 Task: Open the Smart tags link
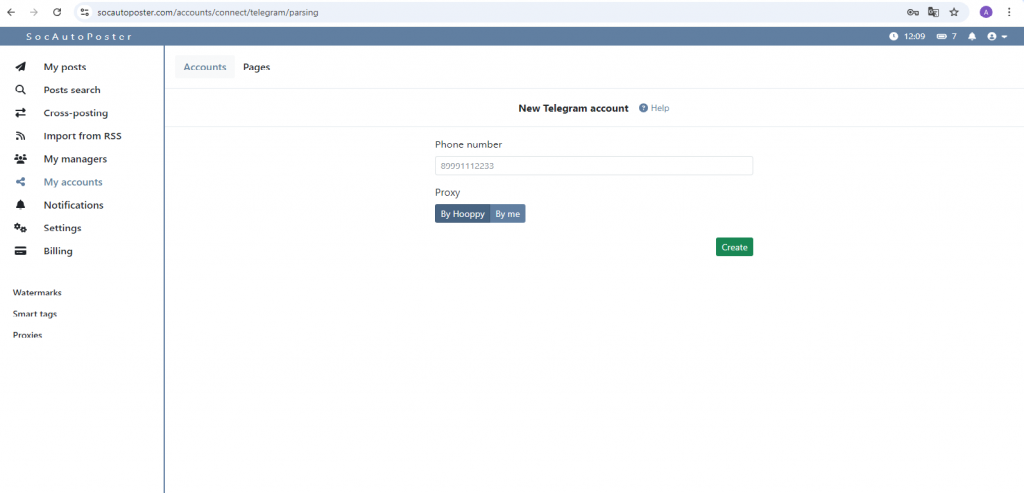click(x=35, y=314)
